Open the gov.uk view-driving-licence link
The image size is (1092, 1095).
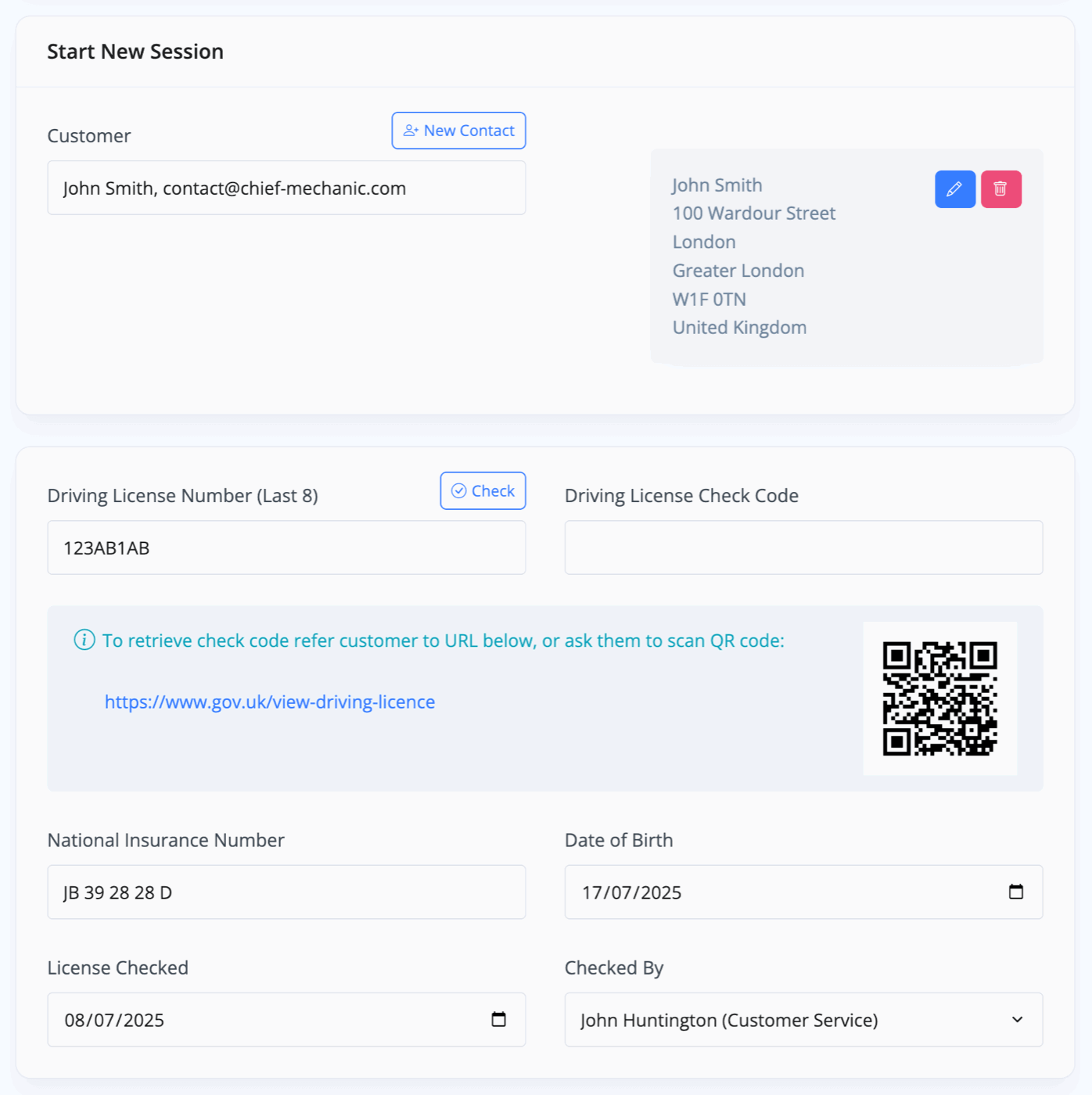pyautogui.click(x=270, y=702)
